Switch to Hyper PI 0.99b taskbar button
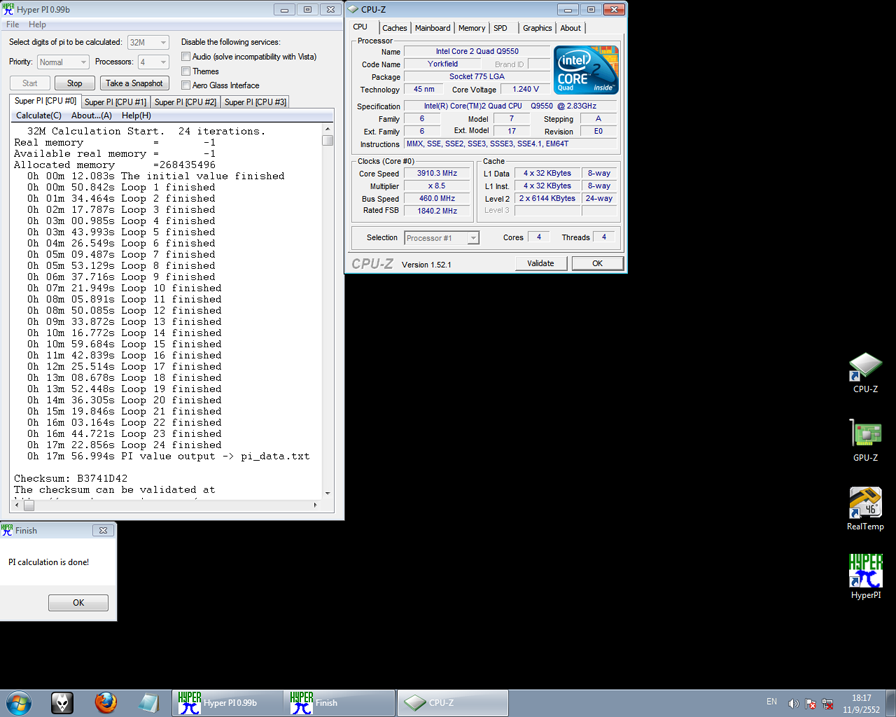Viewport: 896px width, 717px height. [227, 703]
